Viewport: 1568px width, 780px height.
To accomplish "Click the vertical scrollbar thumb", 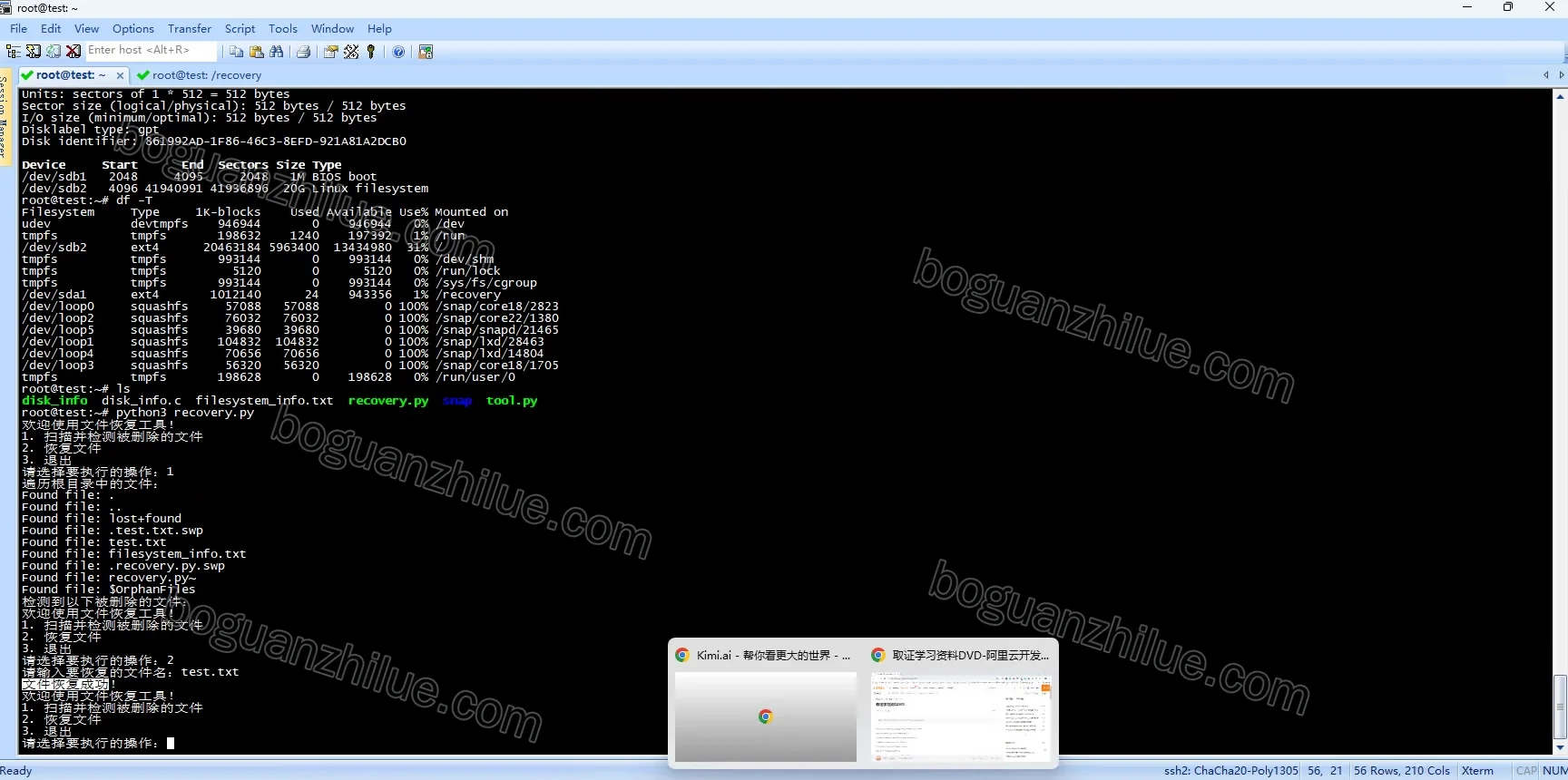I will point(1560,707).
